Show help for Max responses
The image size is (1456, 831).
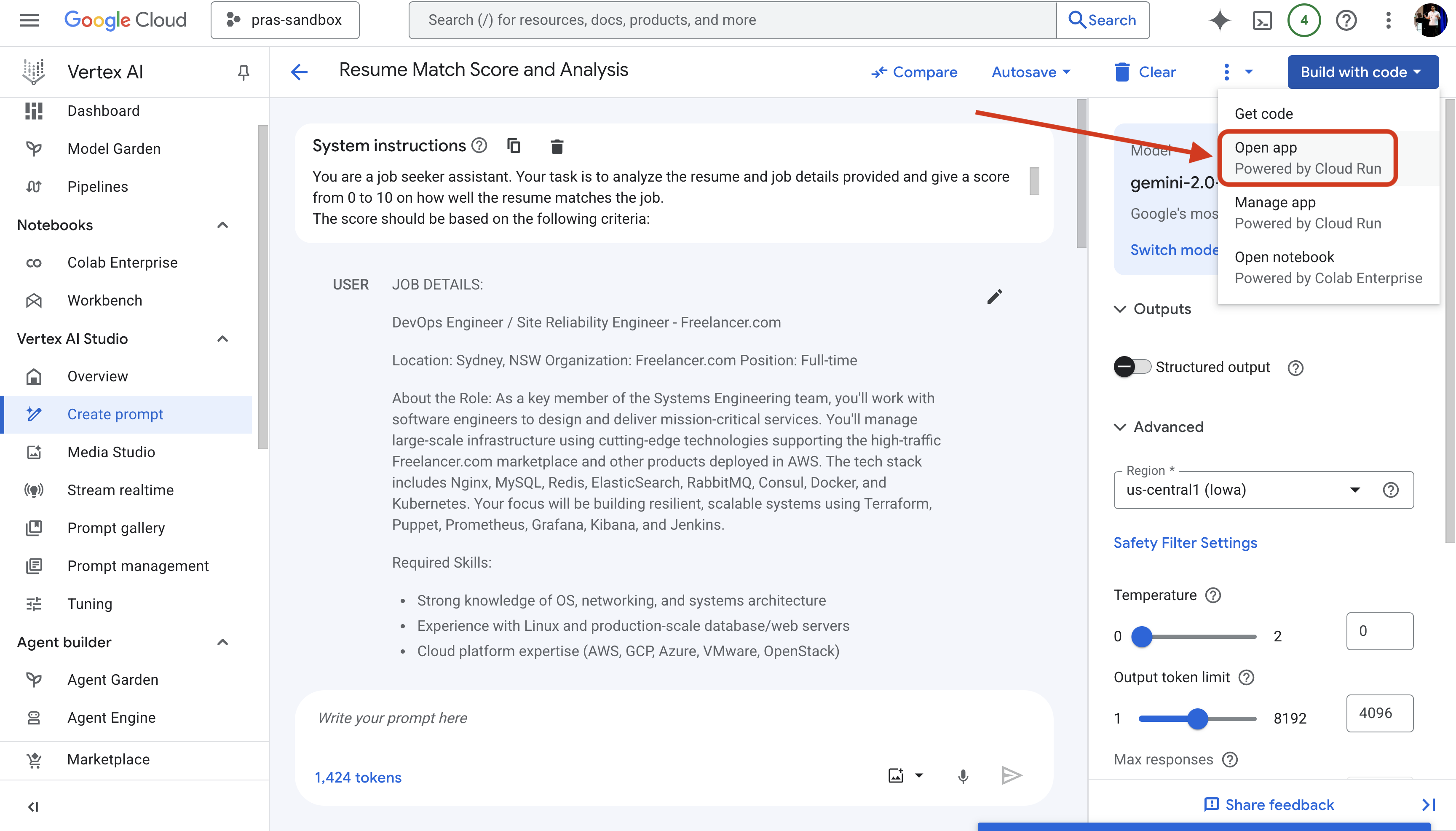pyautogui.click(x=1230, y=760)
